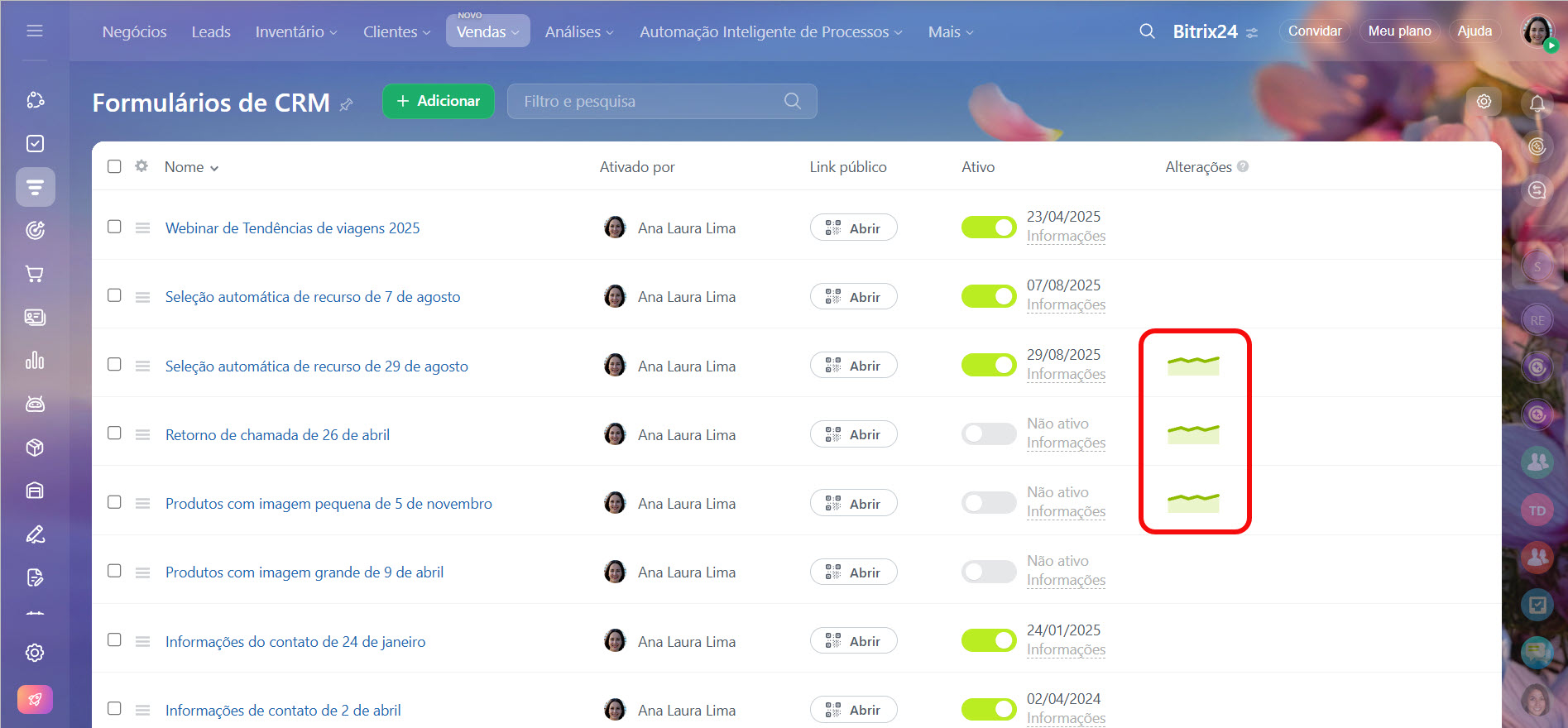The width and height of the screenshot is (1568, 728).
Task: Open page settings gear next to the bell
Action: (x=1484, y=101)
